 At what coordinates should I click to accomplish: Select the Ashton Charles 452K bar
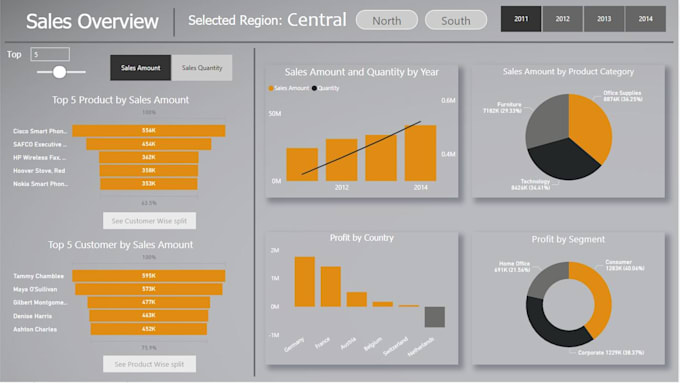click(149, 329)
